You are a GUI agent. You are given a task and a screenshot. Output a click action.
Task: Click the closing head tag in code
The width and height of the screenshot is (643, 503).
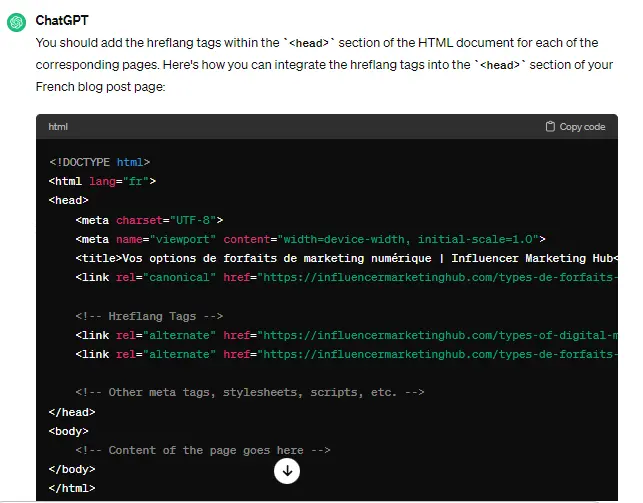coord(72,412)
